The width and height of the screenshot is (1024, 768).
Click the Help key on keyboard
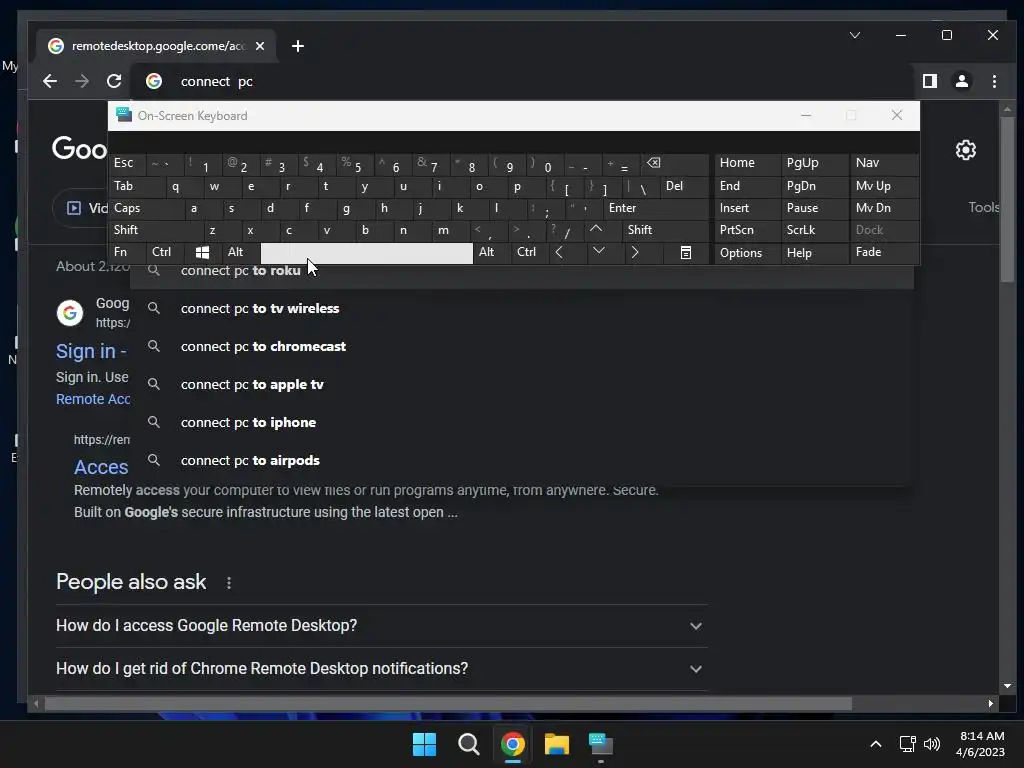(x=815, y=253)
